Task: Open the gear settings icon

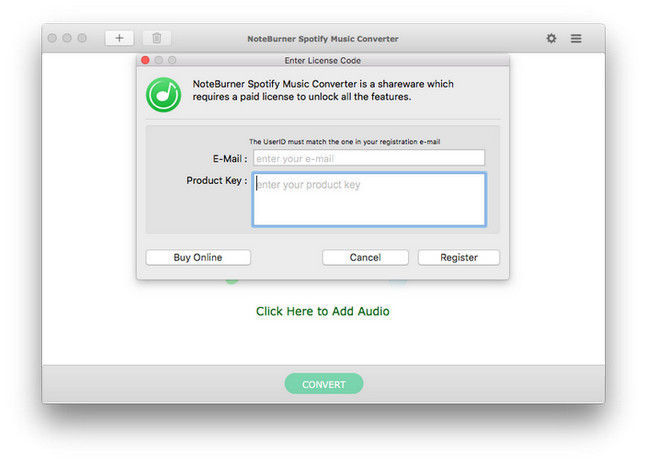Action: (x=551, y=38)
